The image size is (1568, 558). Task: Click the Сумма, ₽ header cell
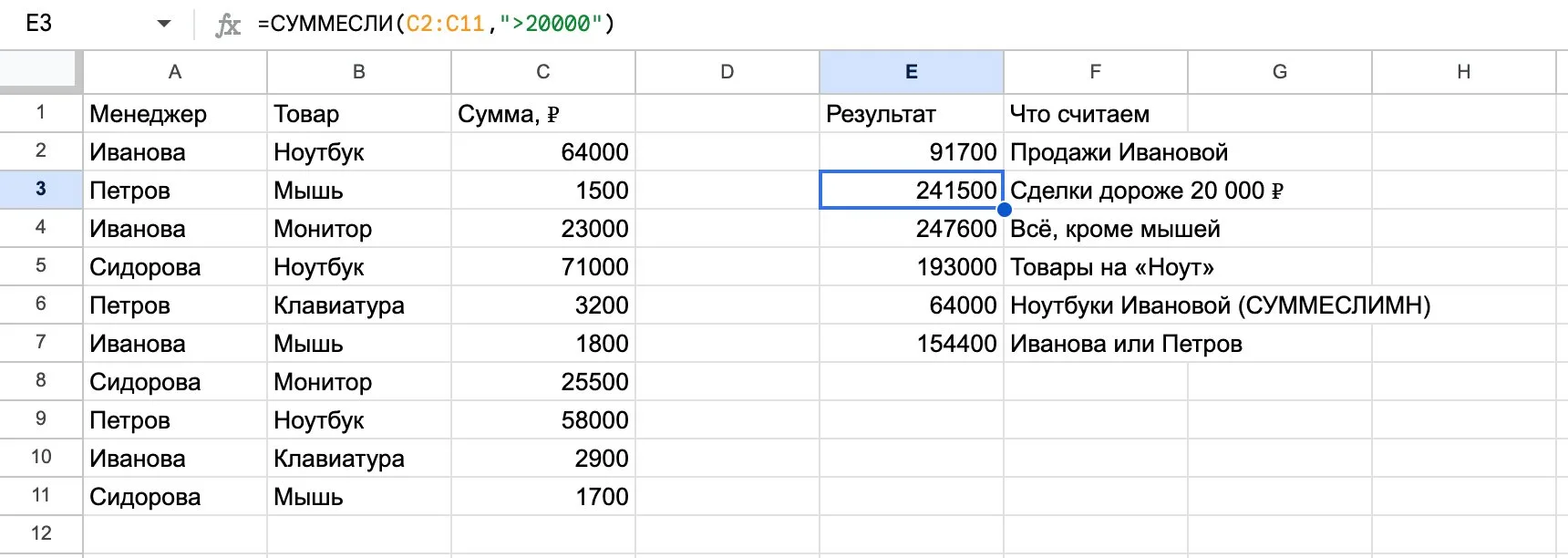[x=543, y=114]
